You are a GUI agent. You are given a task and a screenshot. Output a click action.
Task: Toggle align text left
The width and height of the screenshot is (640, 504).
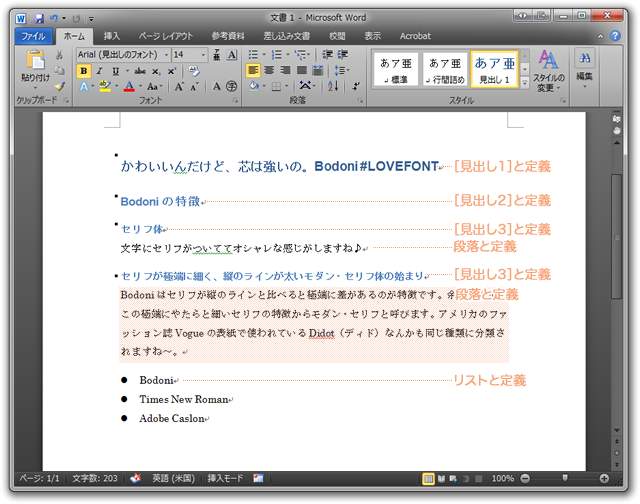coord(253,71)
